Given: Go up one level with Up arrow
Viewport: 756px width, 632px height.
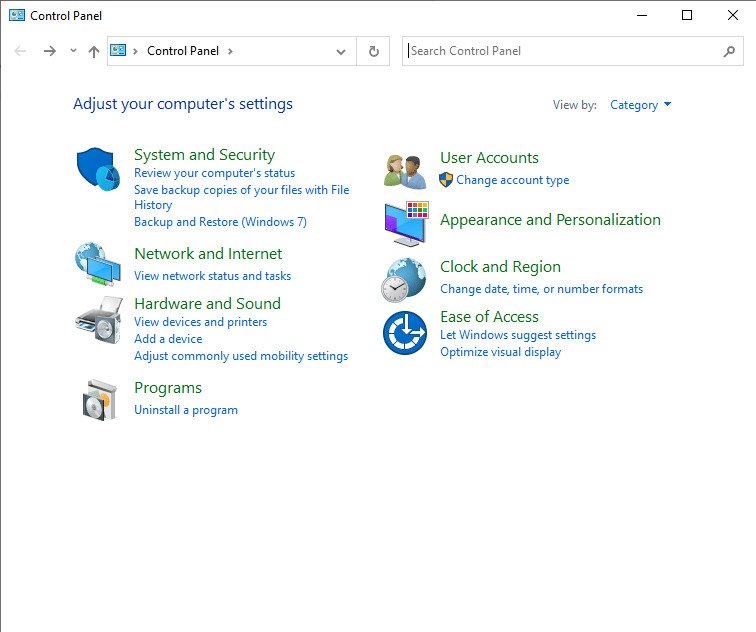Looking at the screenshot, I should (x=94, y=51).
